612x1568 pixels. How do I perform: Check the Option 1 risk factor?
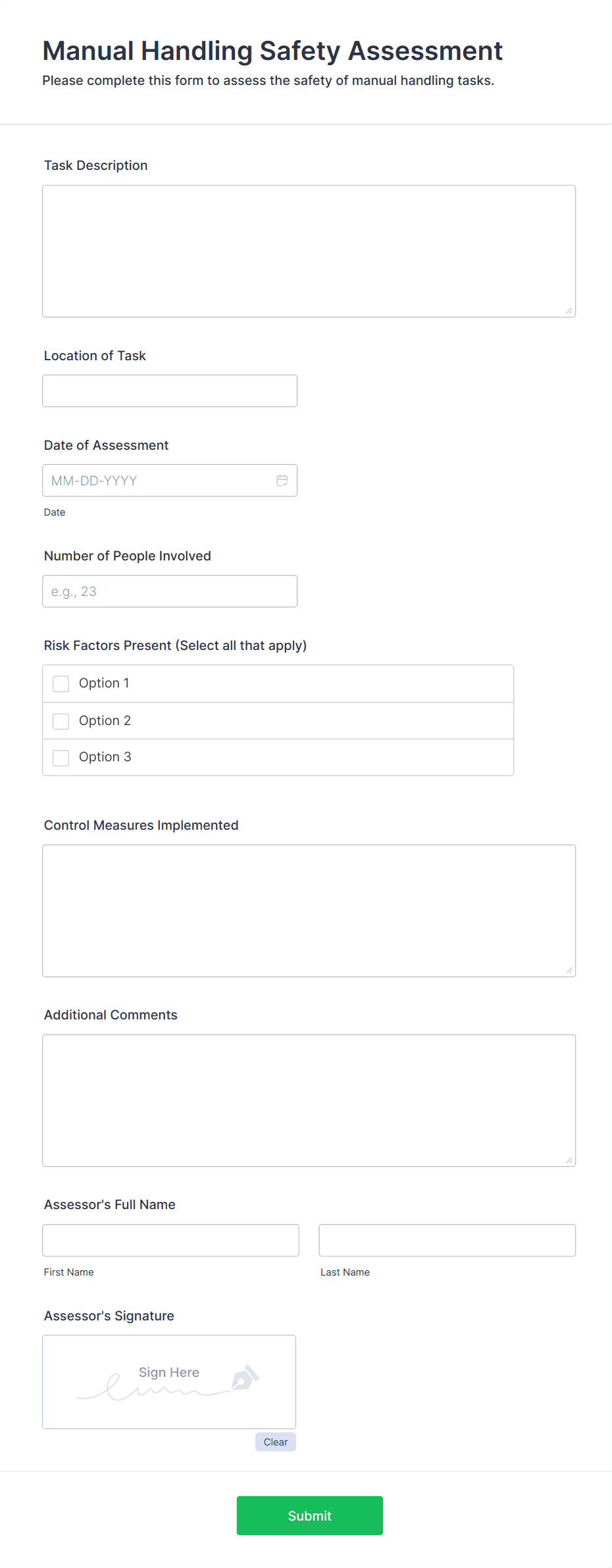[61, 684]
